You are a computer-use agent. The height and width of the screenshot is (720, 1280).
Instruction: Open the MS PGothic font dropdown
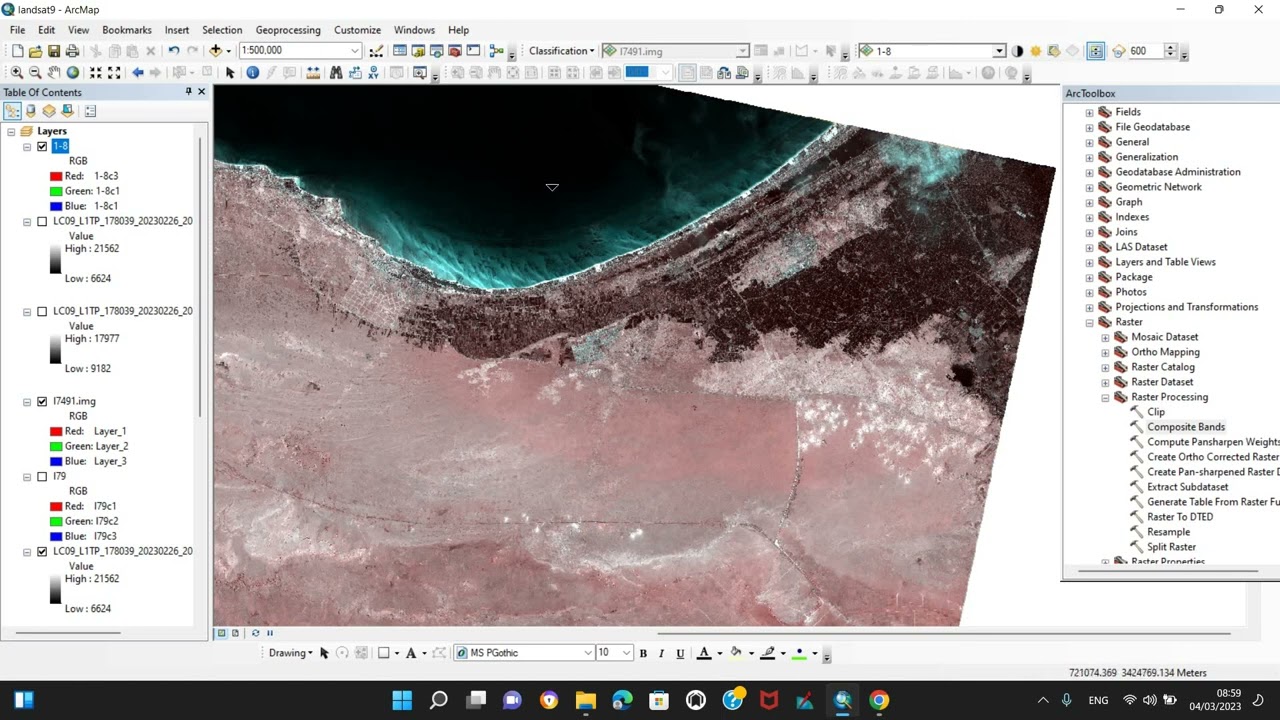(588, 653)
